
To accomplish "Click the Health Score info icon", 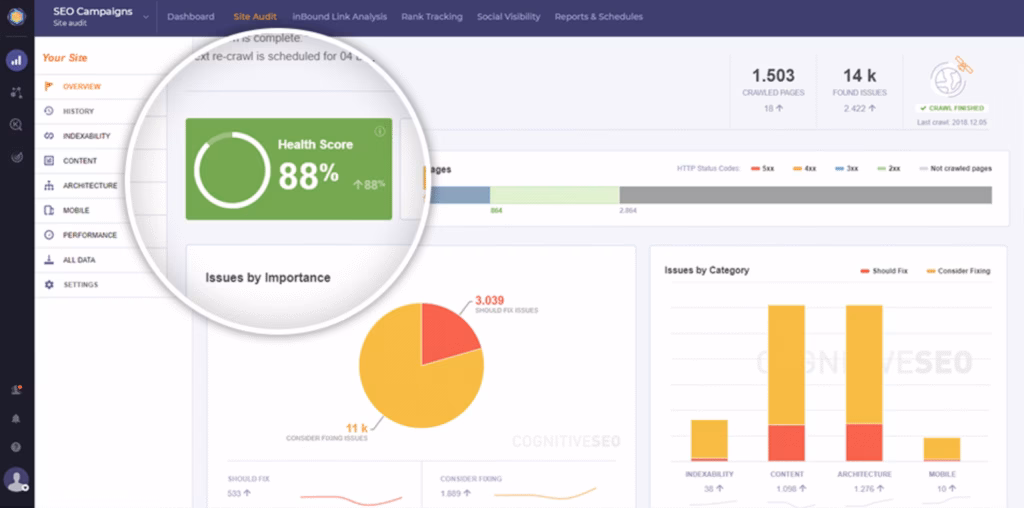I will (380, 131).
